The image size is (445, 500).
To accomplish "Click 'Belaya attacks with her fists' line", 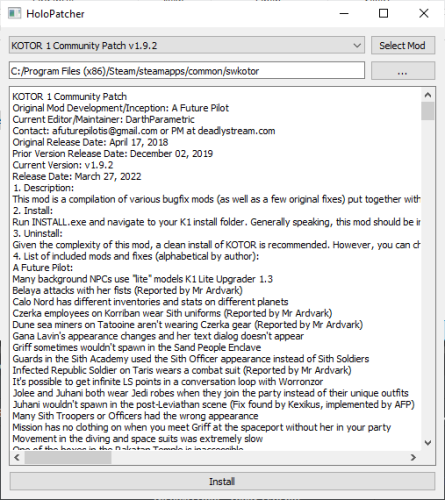I will tap(127, 290).
